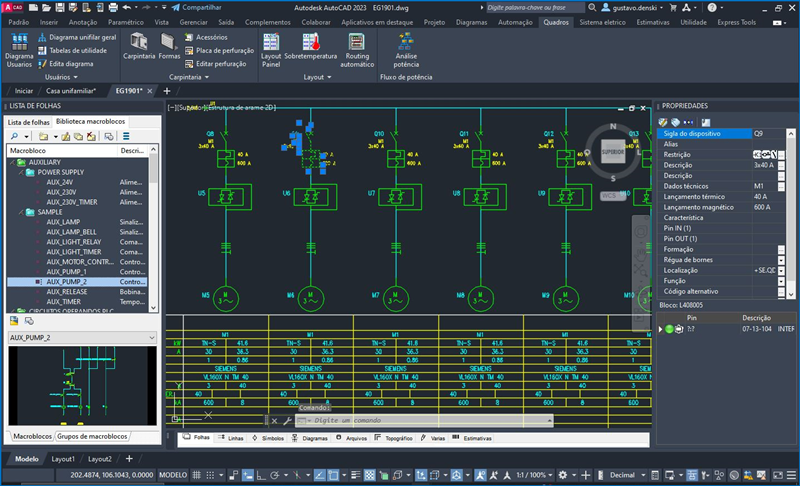Toggle the MODELO space button in status bar
This screenshot has height=486, width=800.
173,475
